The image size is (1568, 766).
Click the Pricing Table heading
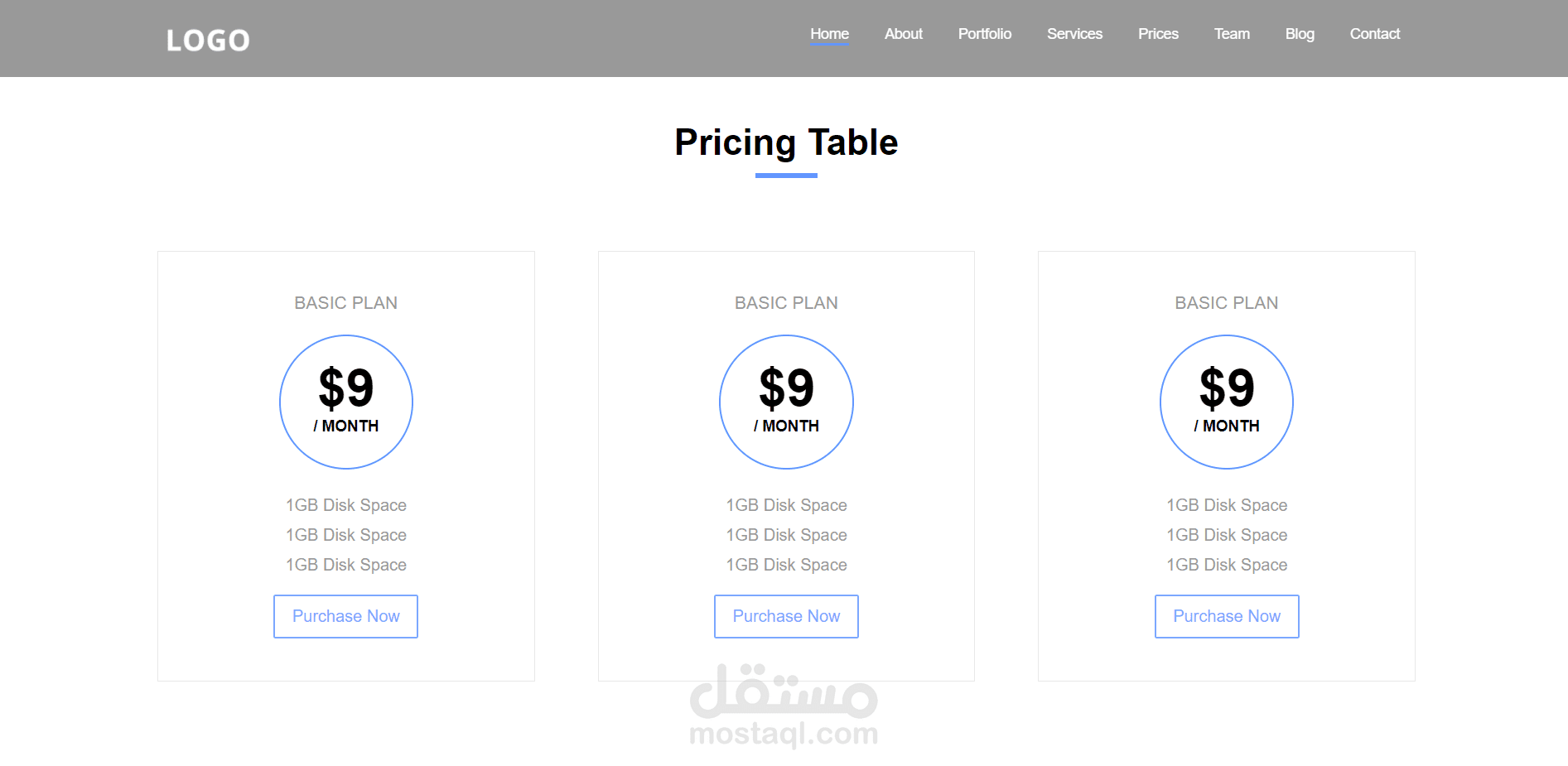point(786,142)
